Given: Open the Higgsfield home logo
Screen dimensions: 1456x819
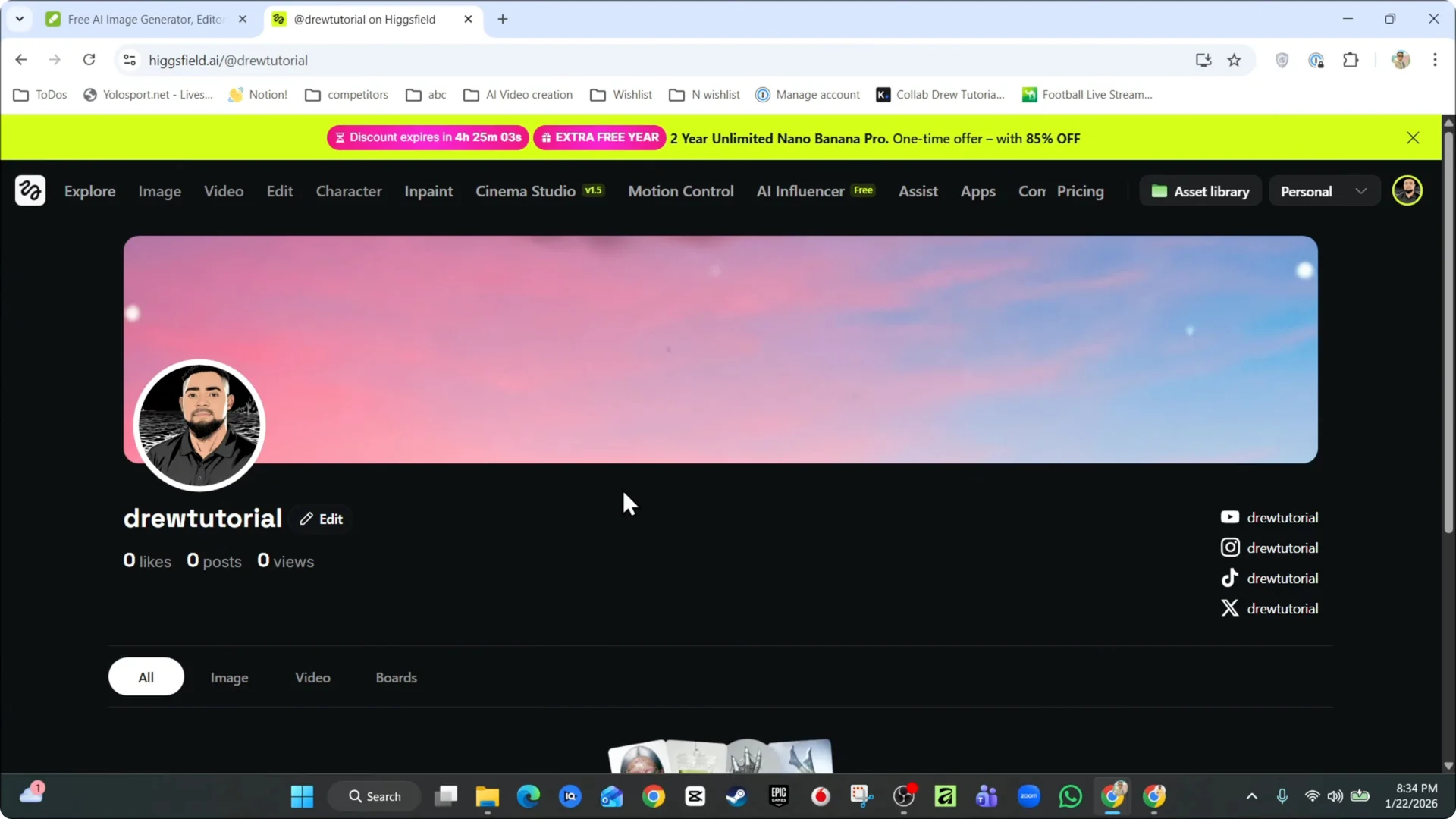Looking at the screenshot, I should 30,190.
